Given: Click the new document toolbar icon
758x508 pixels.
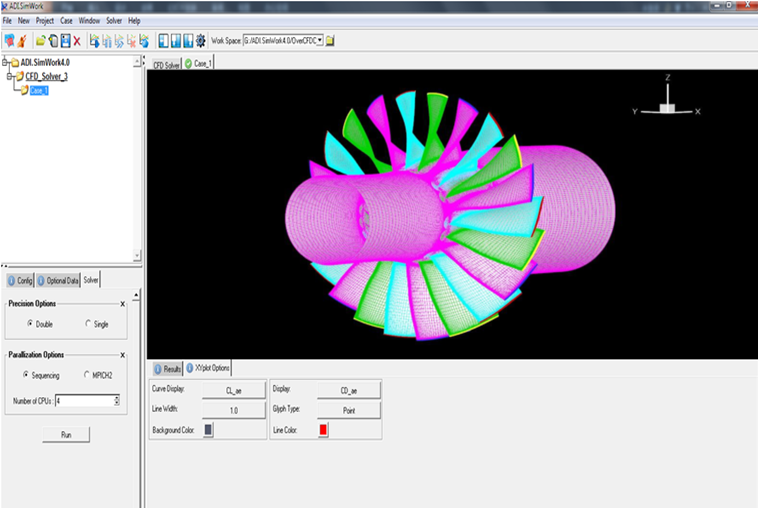Looking at the screenshot, I should tap(53, 40).
